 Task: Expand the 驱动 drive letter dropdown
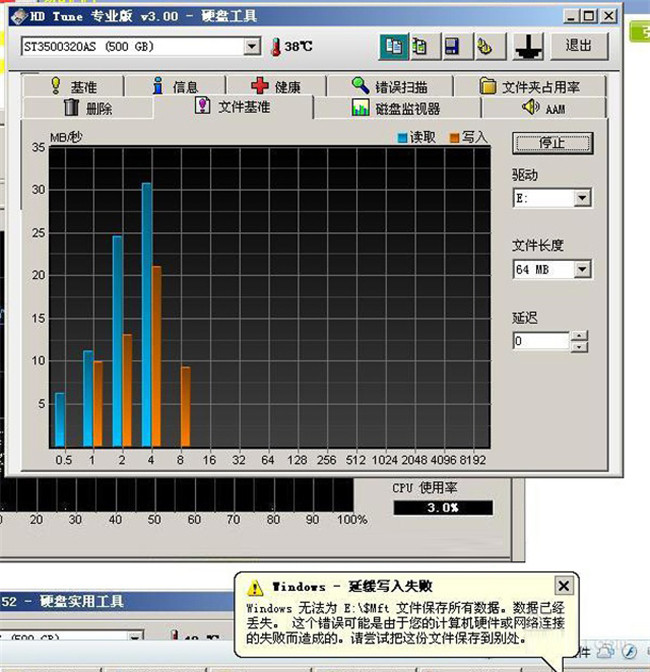[x=582, y=199]
